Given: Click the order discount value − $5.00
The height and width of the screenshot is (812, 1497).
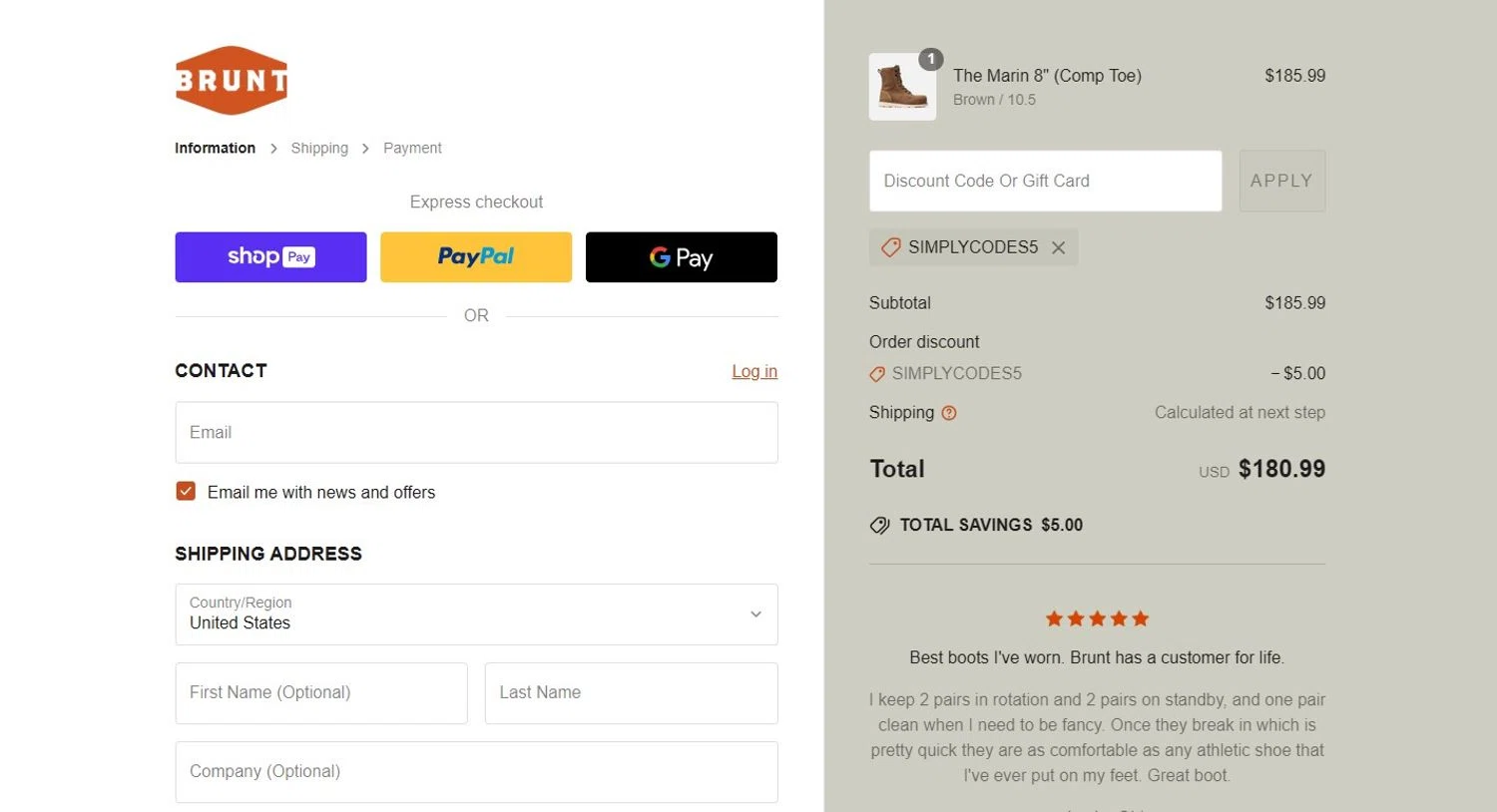Looking at the screenshot, I should (1297, 373).
